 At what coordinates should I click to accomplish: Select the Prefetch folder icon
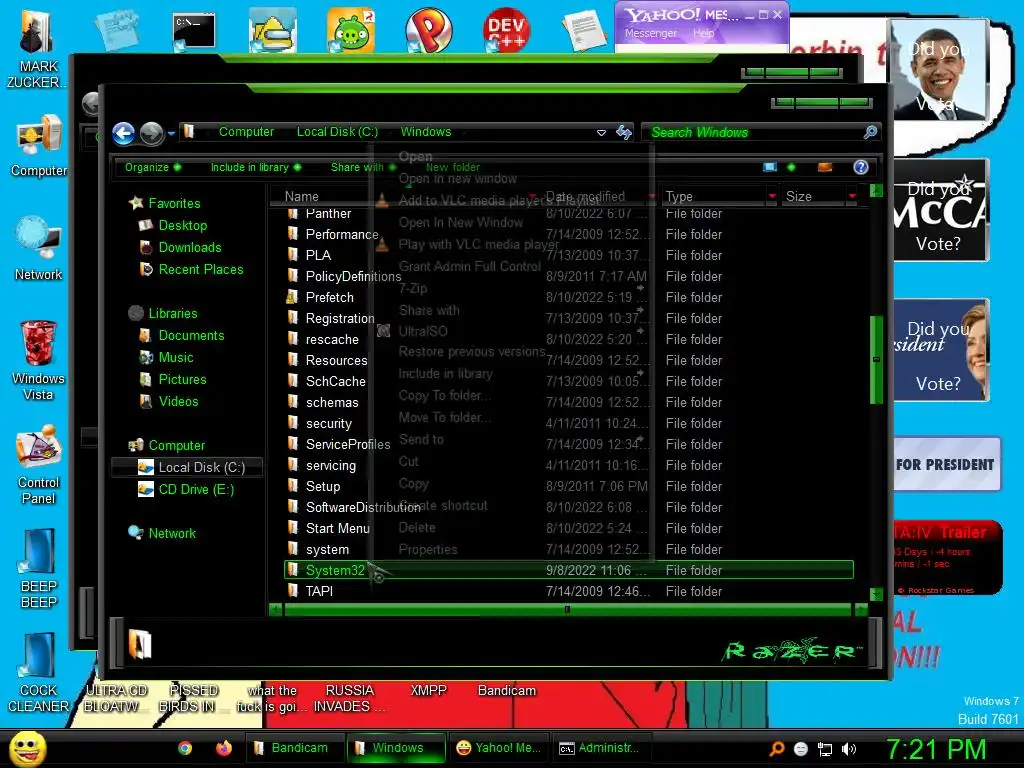click(293, 297)
